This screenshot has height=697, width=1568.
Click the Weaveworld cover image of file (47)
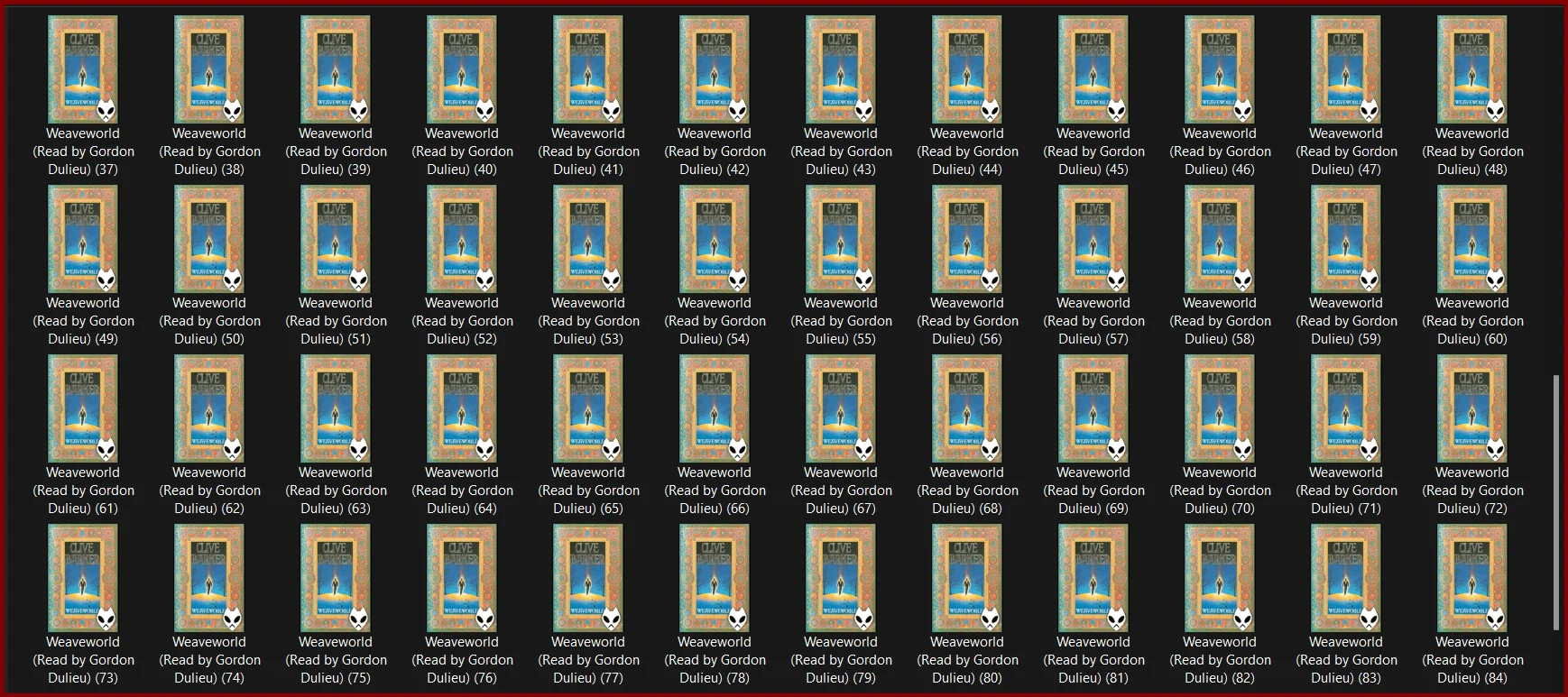(1346, 69)
